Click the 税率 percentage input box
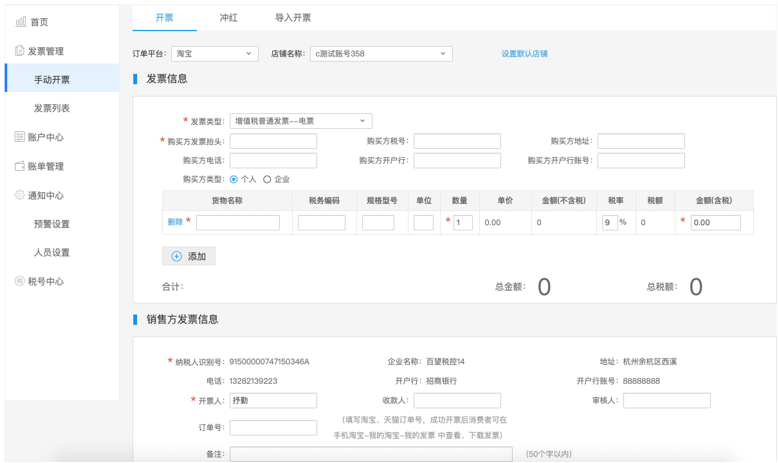 pyautogui.click(x=610, y=222)
